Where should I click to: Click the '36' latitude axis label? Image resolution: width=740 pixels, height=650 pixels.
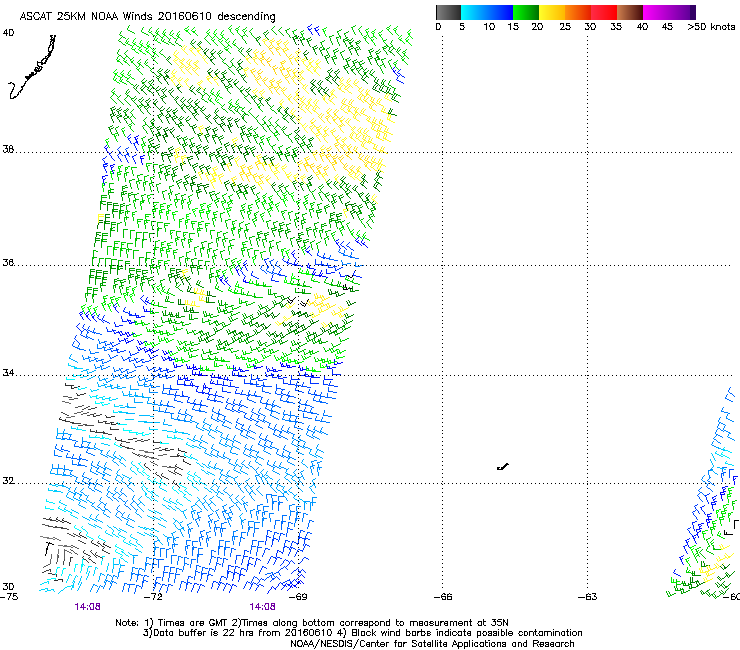(x=8, y=262)
